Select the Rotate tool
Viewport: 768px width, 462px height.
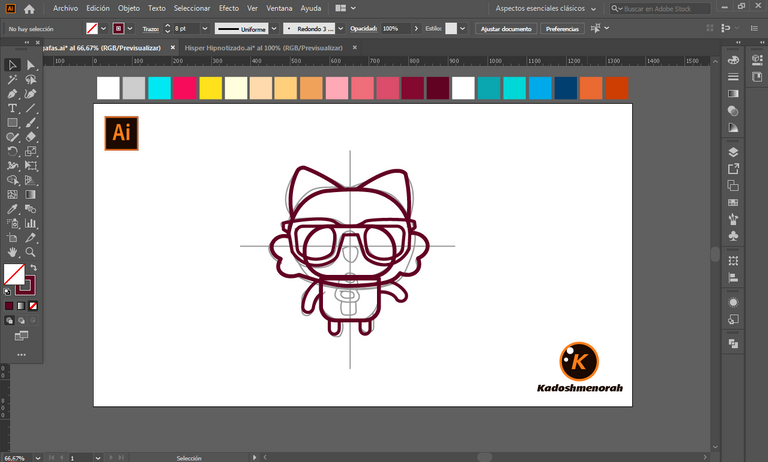(x=12, y=151)
